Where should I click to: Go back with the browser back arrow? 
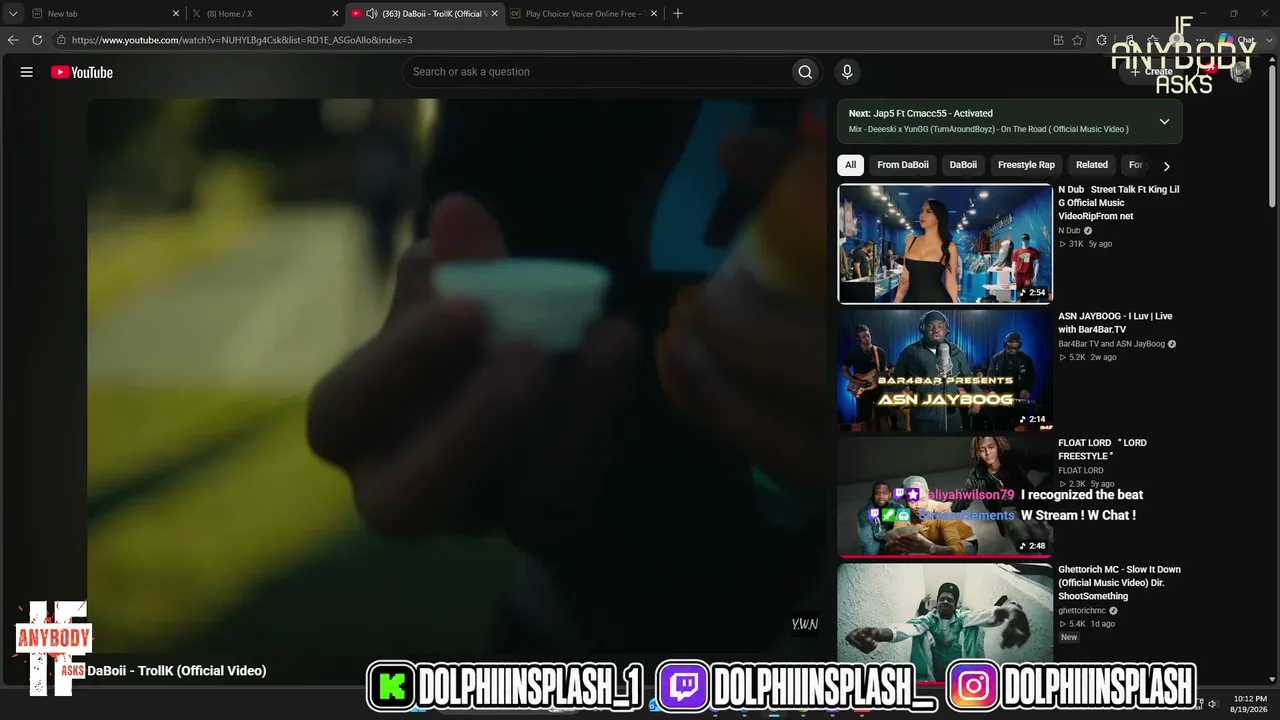tap(13, 40)
